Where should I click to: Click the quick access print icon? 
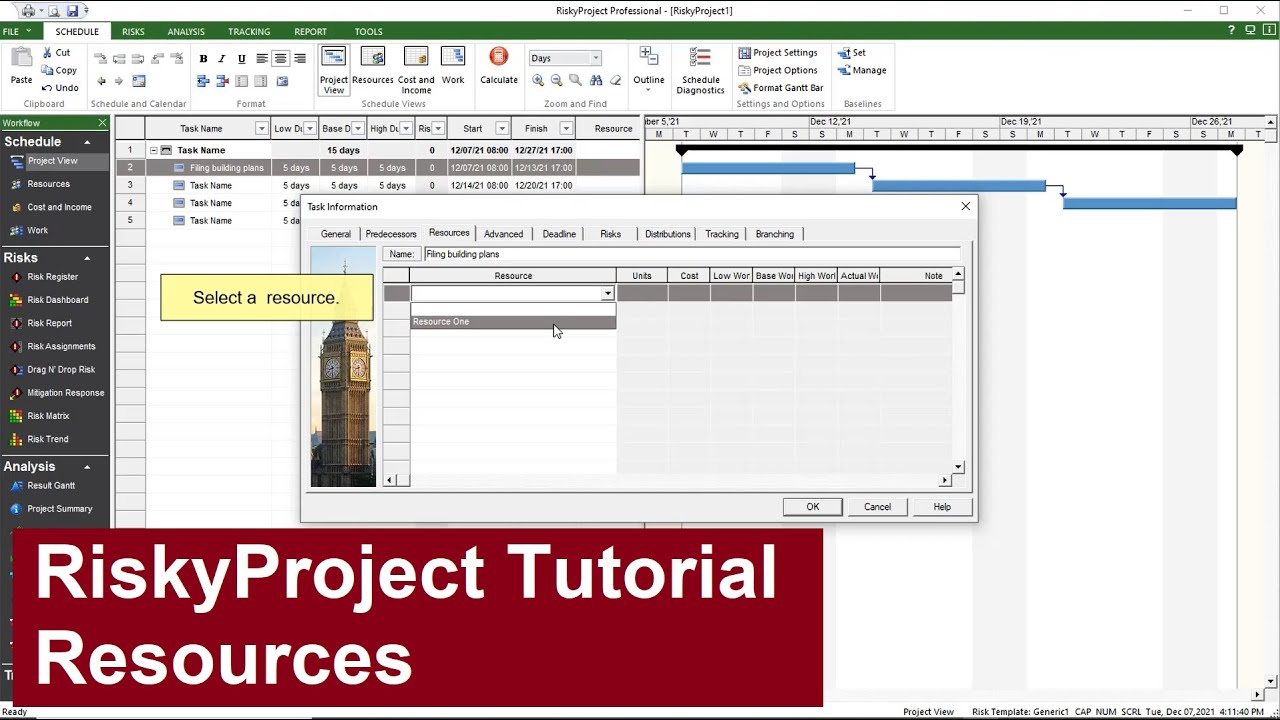pyautogui.click(x=28, y=11)
